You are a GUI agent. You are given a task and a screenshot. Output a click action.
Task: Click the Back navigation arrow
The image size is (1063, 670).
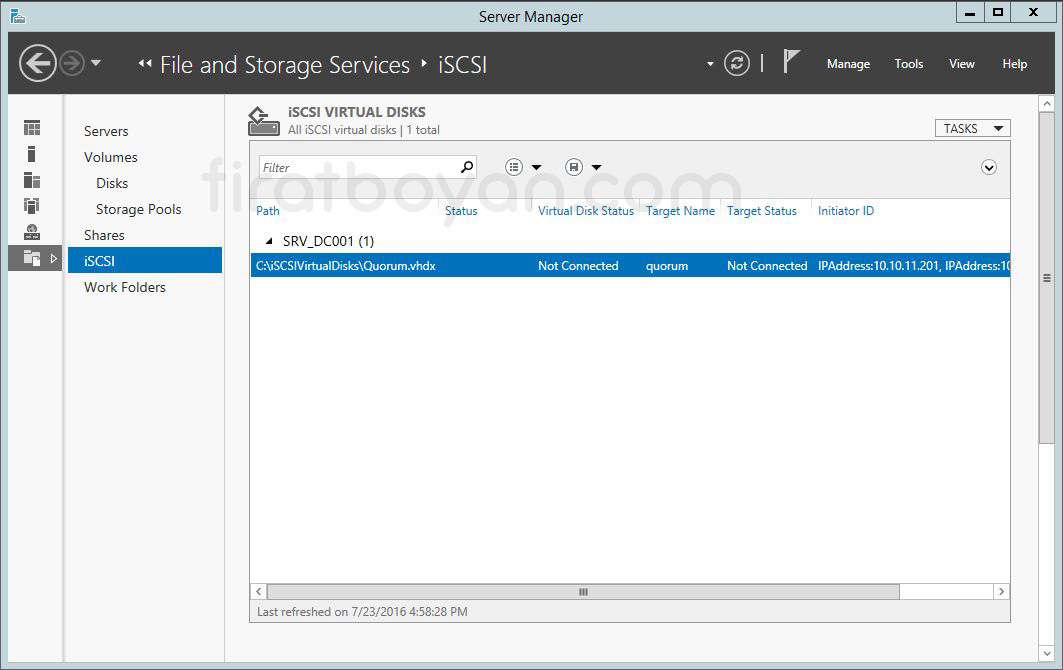pos(37,64)
